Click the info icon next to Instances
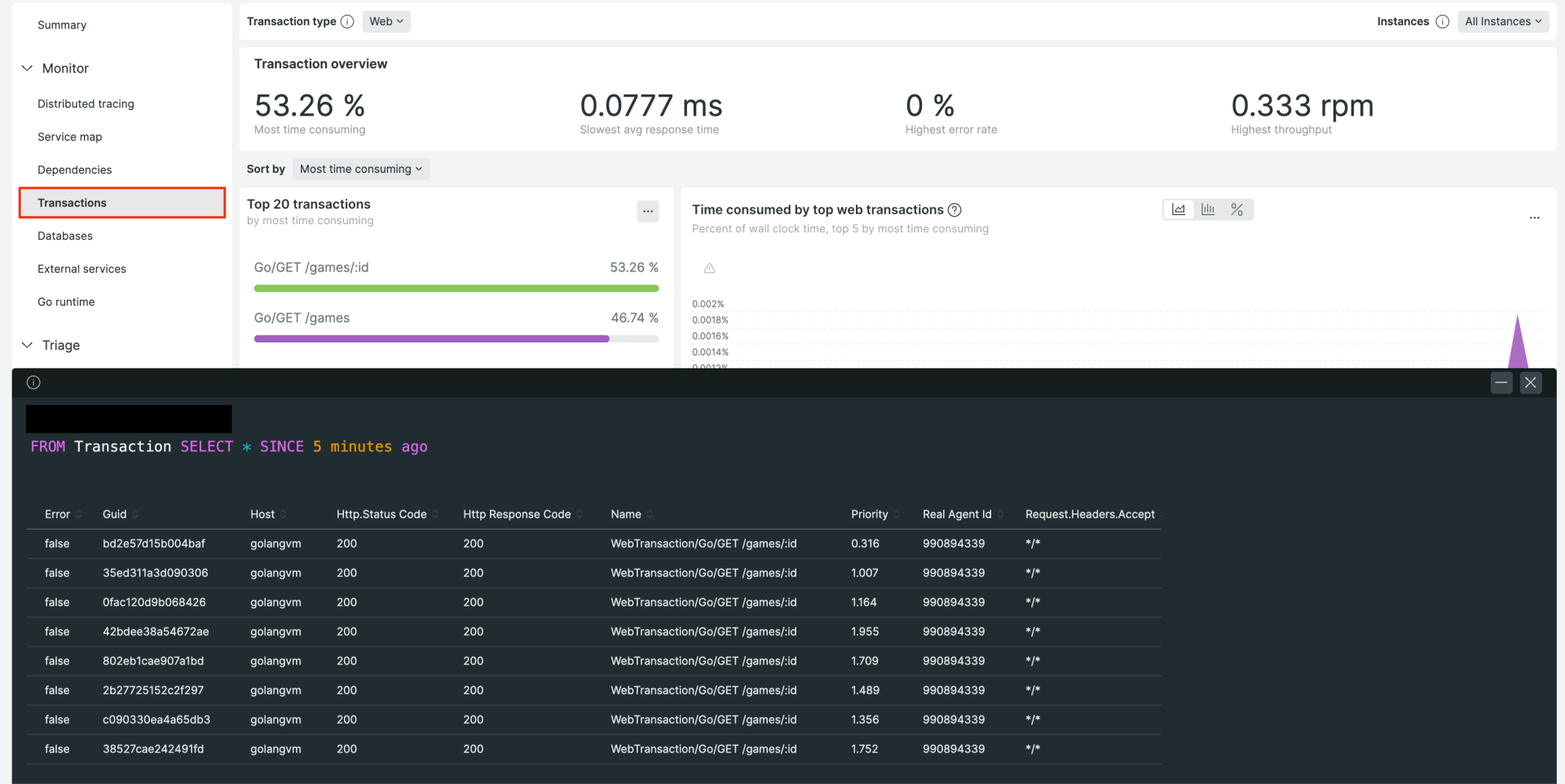The image size is (1565, 784). point(1441,21)
